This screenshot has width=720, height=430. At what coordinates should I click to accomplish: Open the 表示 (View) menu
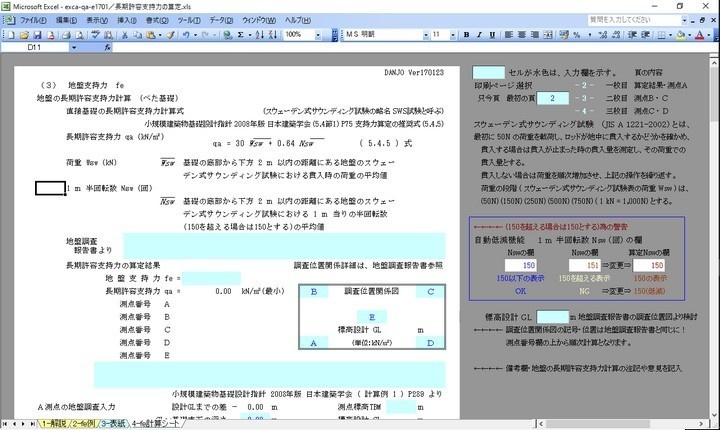97,20
